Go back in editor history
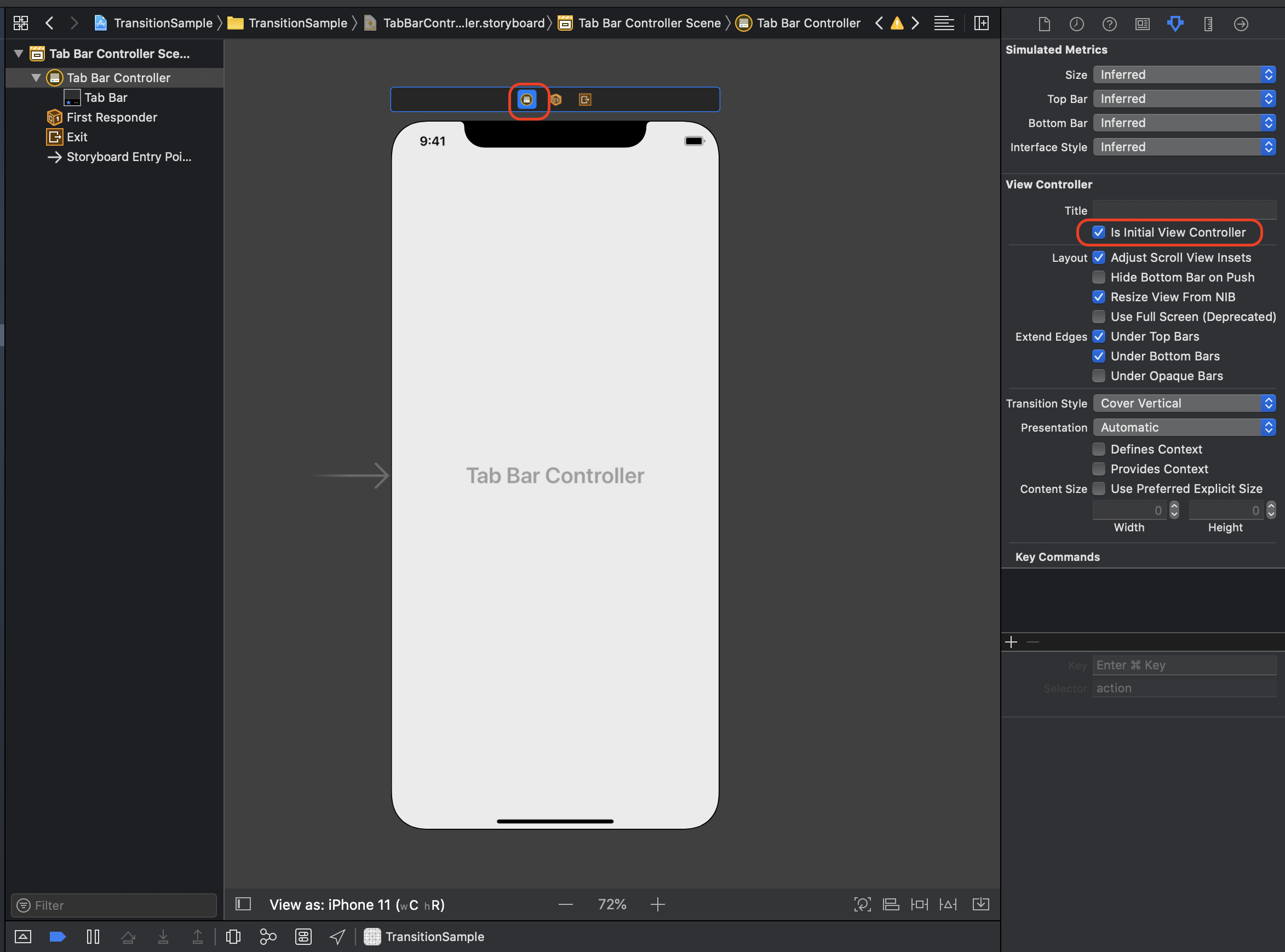1285x952 pixels. tap(49, 23)
